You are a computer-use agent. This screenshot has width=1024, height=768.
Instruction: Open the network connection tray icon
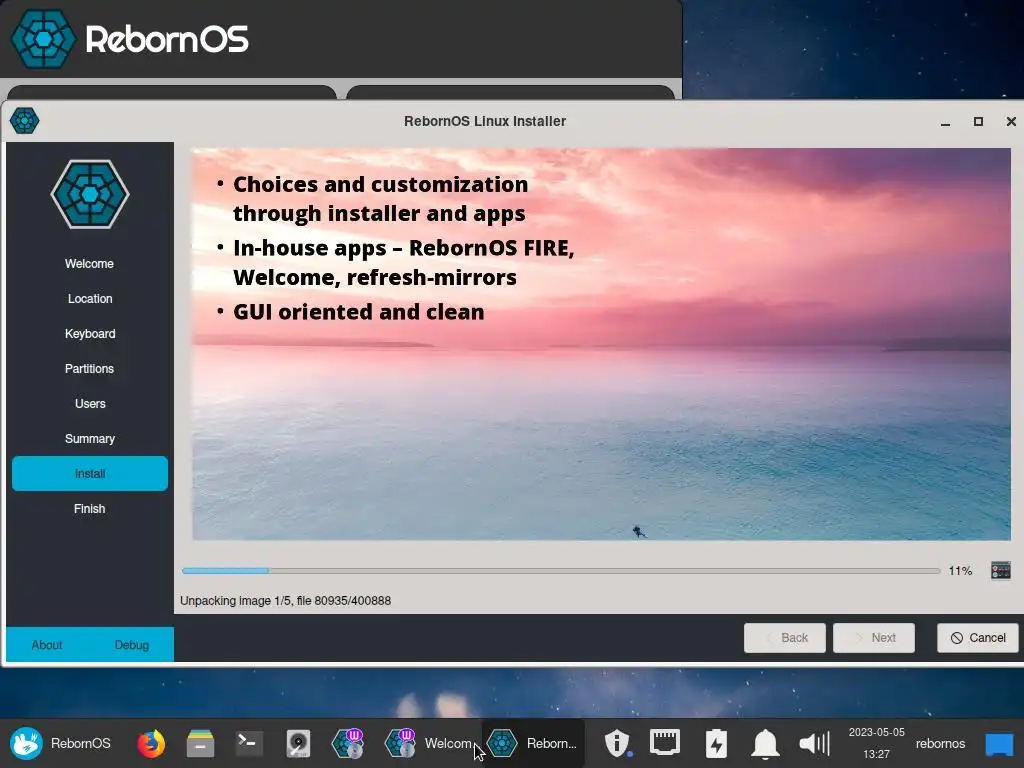point(665,743)
